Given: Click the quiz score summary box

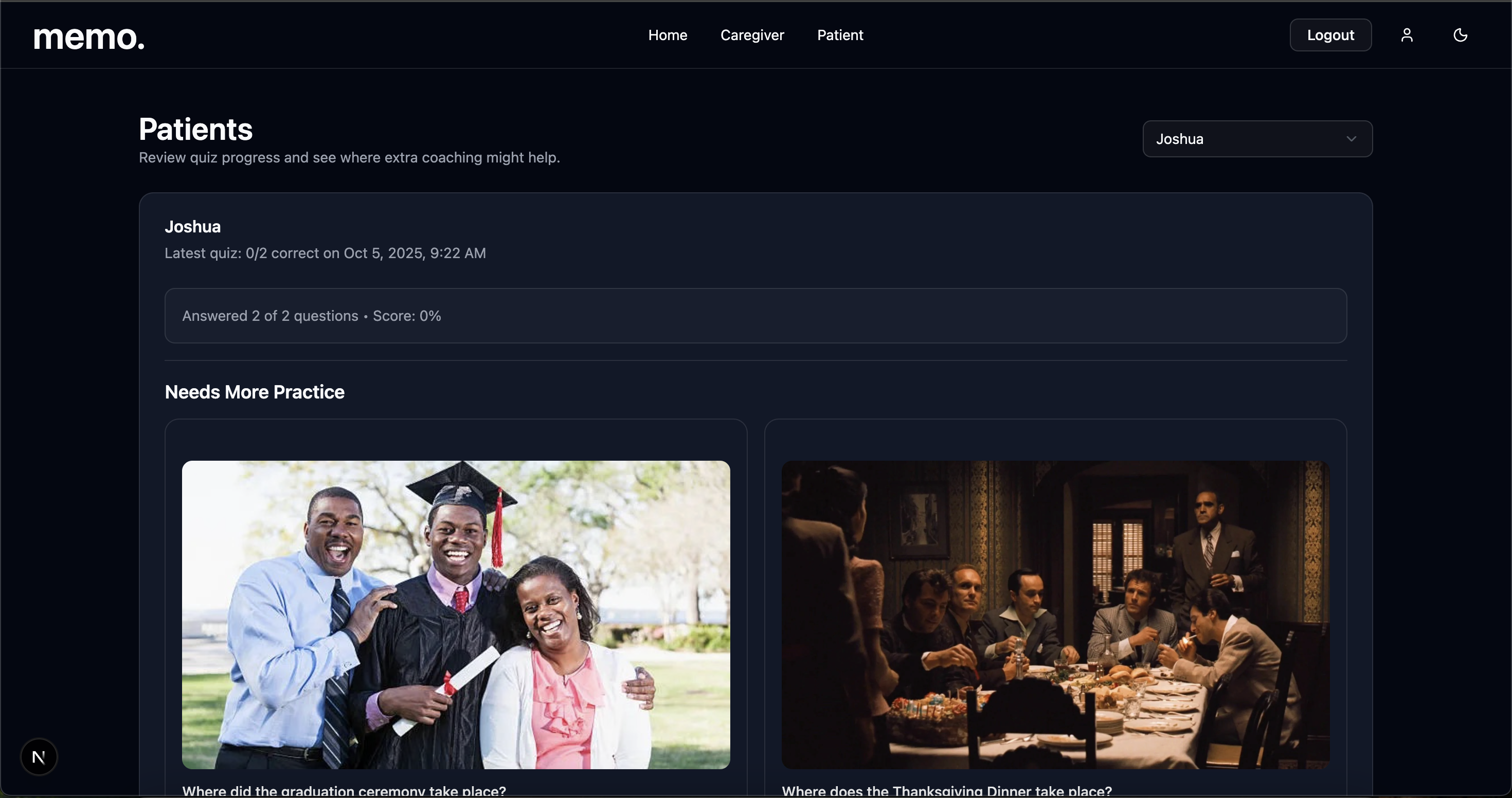Looking at the screenshot, I should 755,316.
